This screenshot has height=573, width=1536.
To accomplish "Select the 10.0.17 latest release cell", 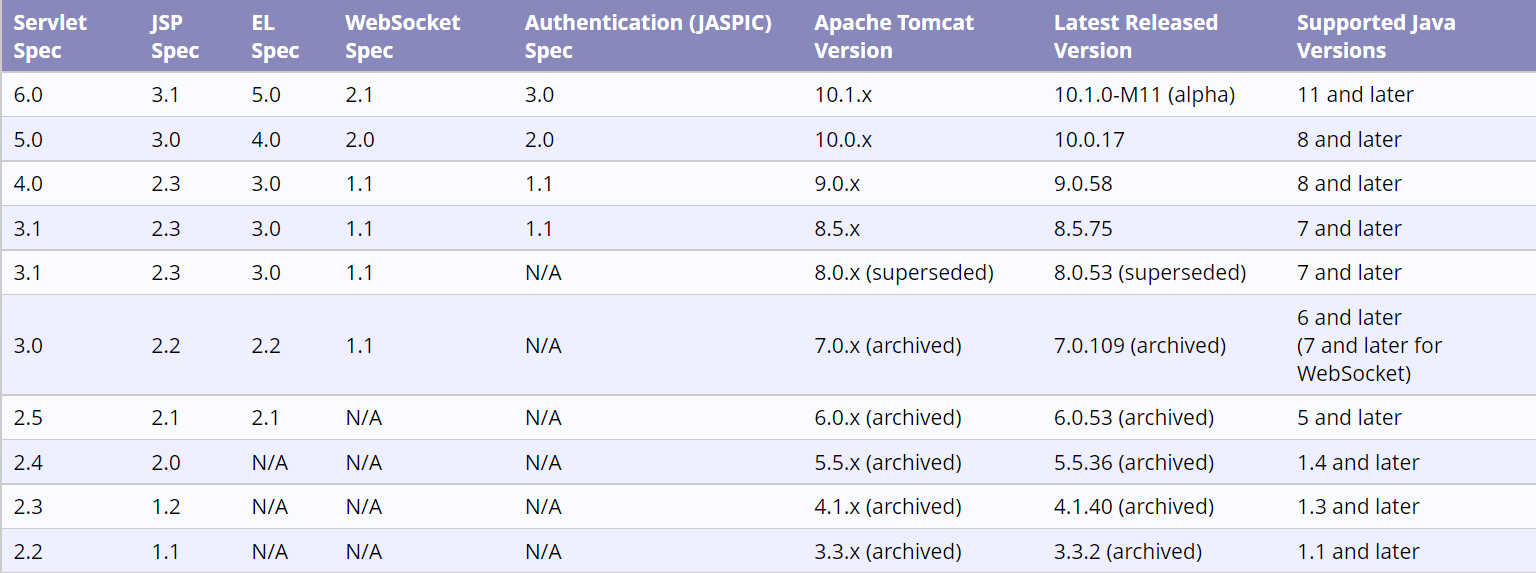I will coord(1089,140).
